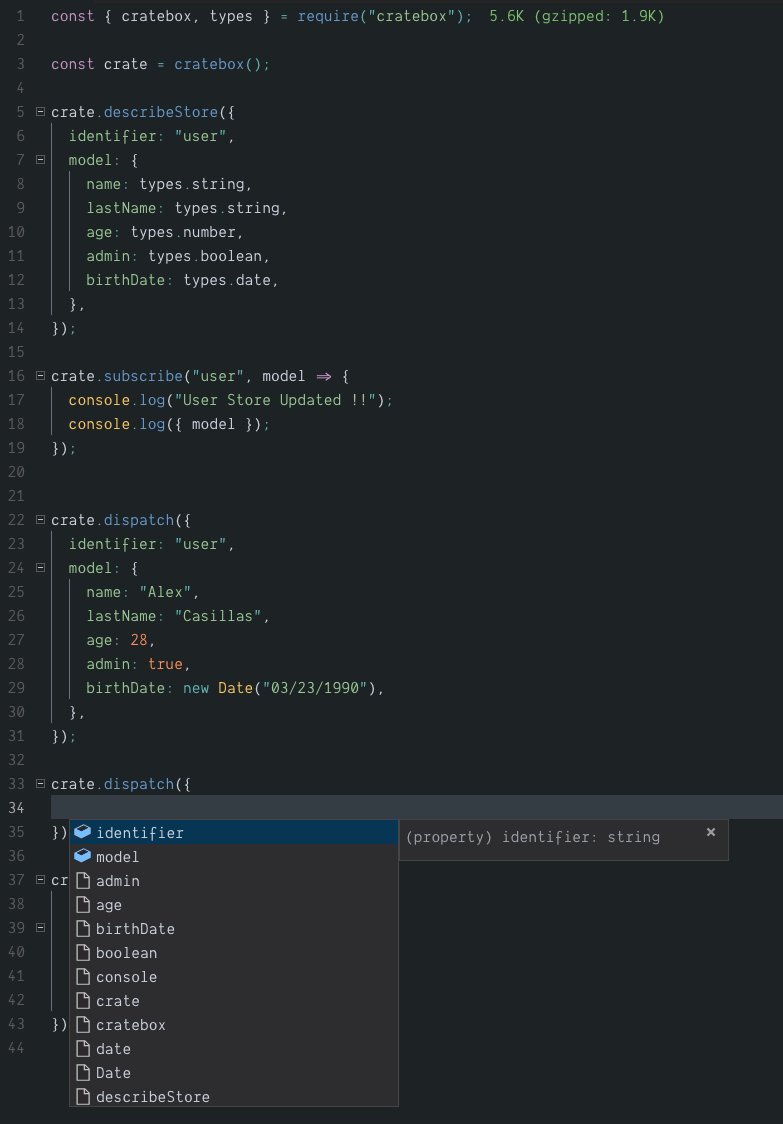Image resolution: width=783 pixels, height=1124 pixels.
Task: Pick 'birthDate' in the autocomplete list
Action: pos(234,928)
